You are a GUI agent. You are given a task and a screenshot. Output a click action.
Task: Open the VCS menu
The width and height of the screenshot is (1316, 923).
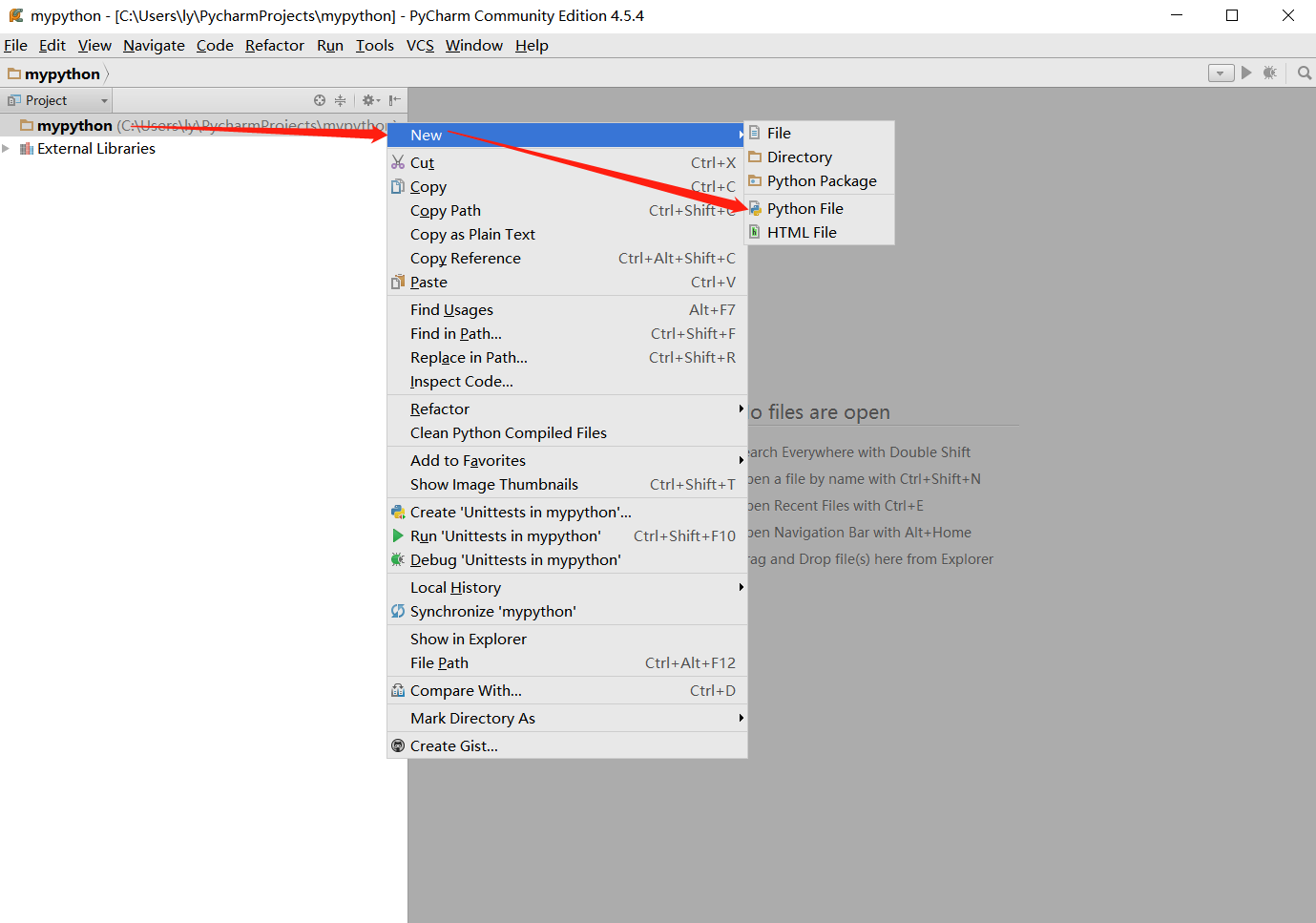click(420, 45)
